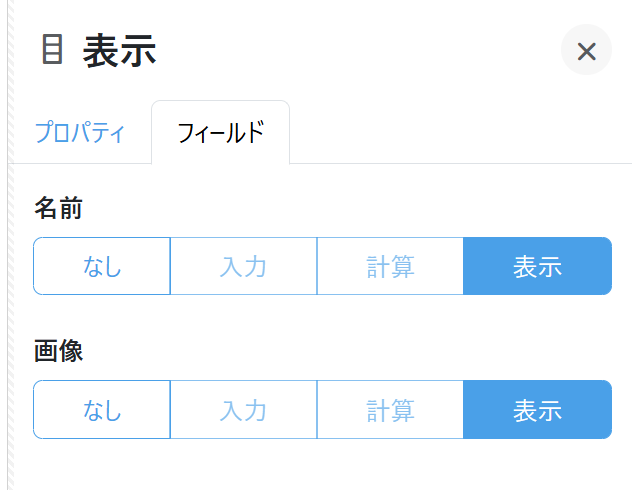The width and height of the screenshot is (632, 490).
Task: Switch to the プロパティ tab
Action: coord(80,132)
